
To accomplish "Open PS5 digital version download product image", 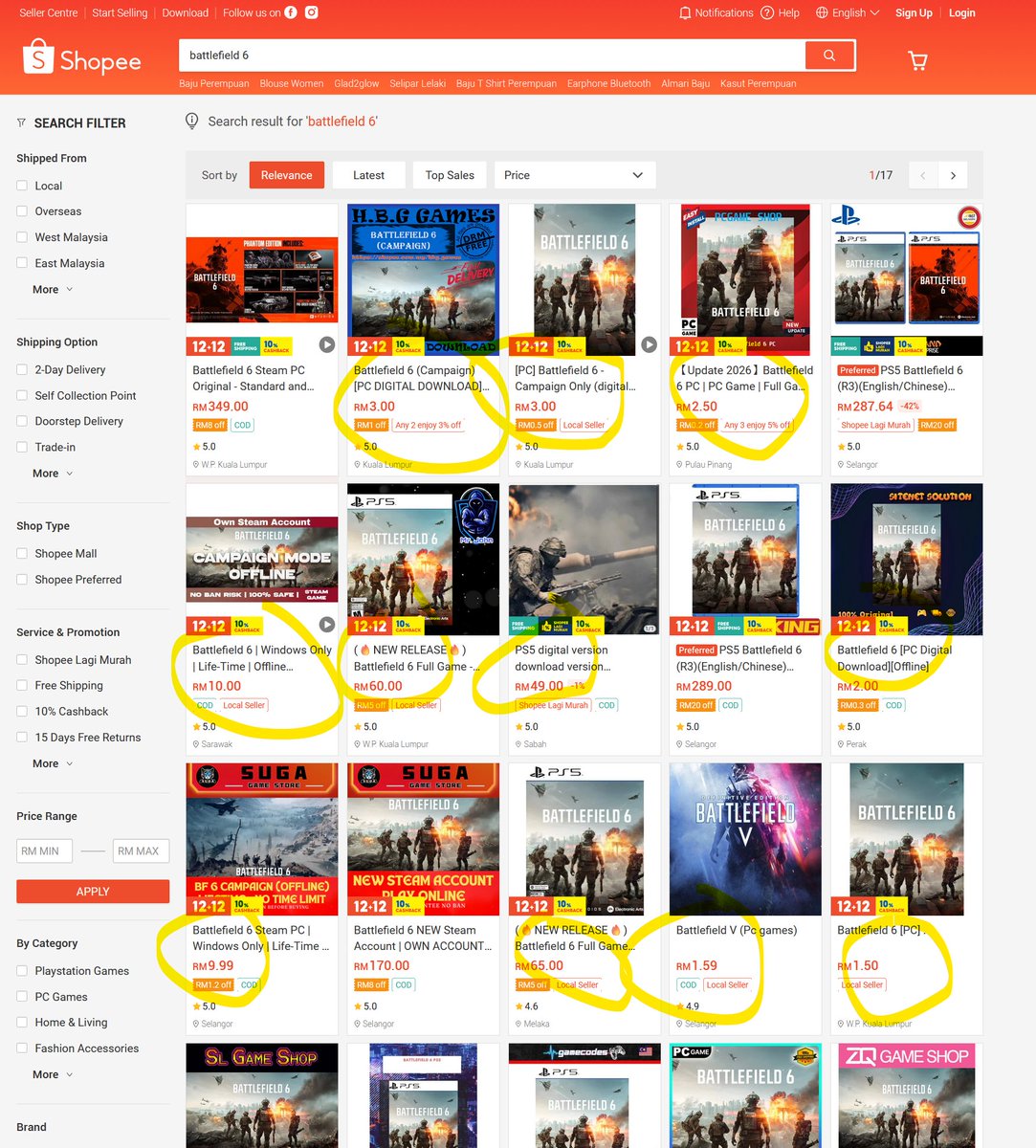I will tap(584, 559).
